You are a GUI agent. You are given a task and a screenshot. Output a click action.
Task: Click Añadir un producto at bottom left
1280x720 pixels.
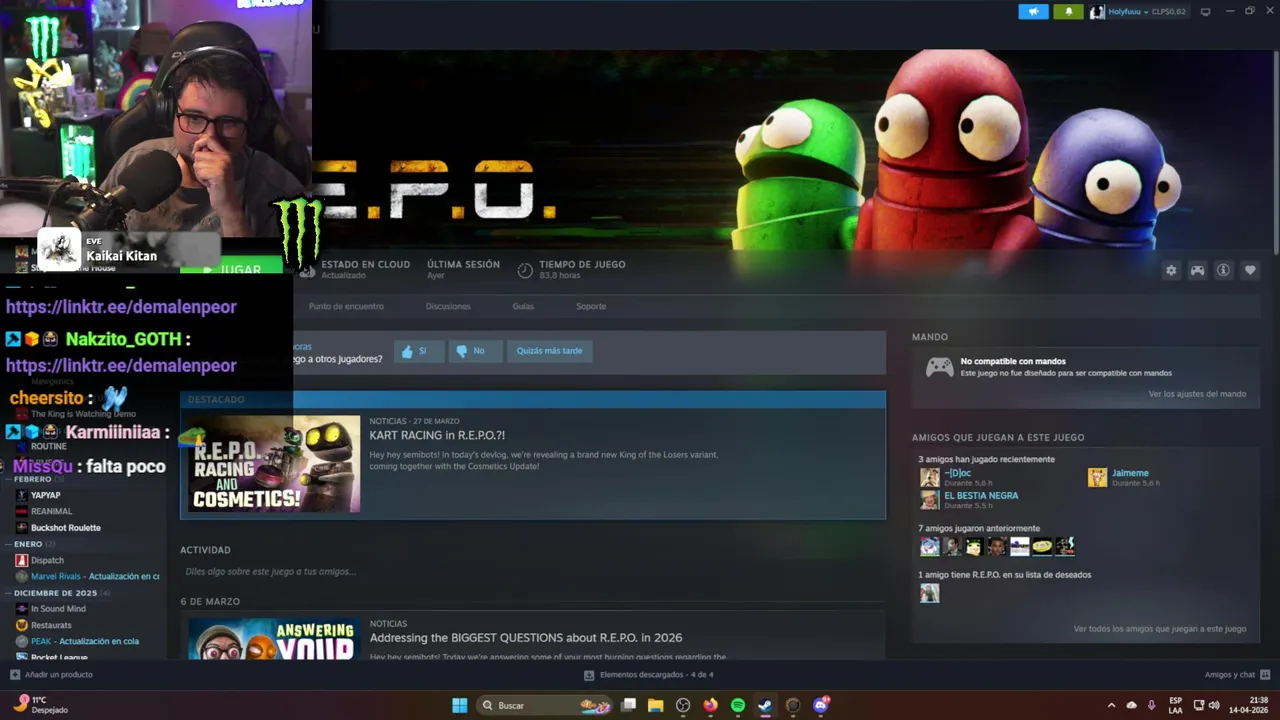click(51, 675)
